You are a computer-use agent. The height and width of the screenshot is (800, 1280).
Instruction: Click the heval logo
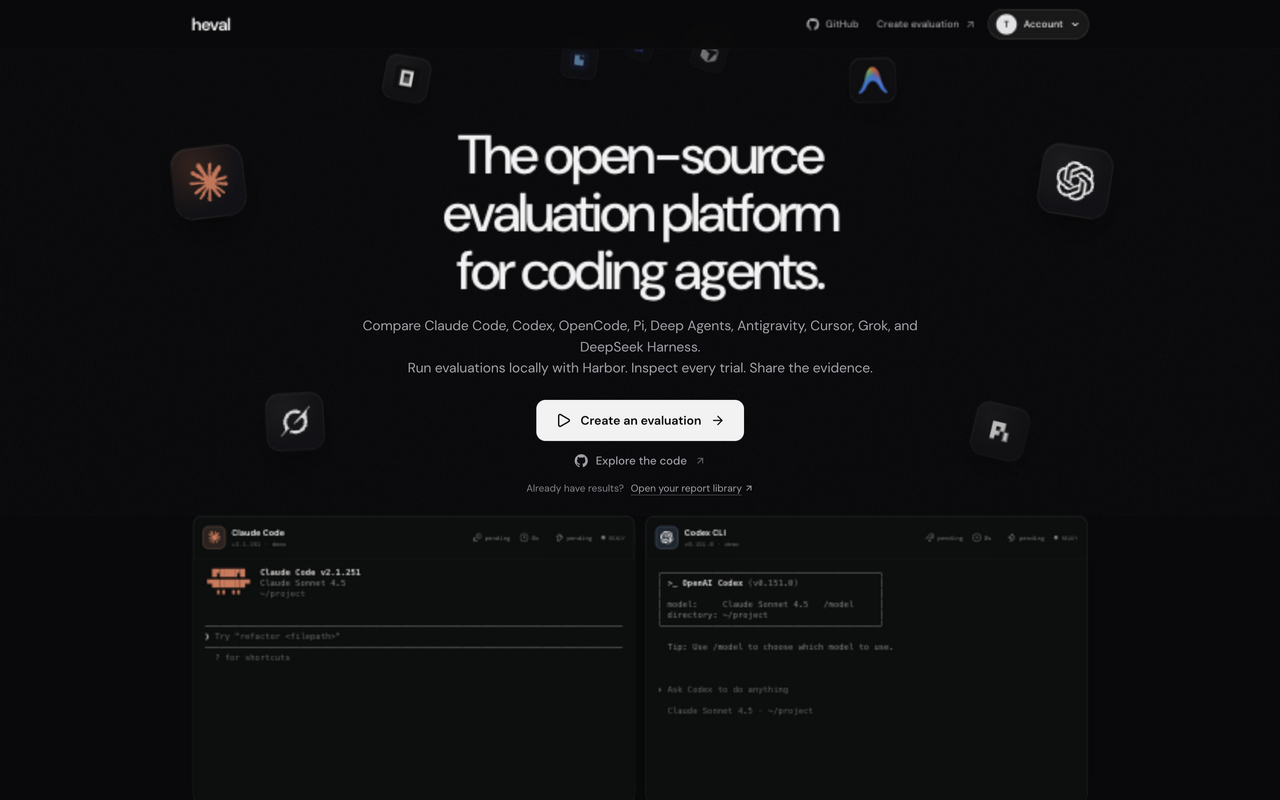[x=211, y=24]
